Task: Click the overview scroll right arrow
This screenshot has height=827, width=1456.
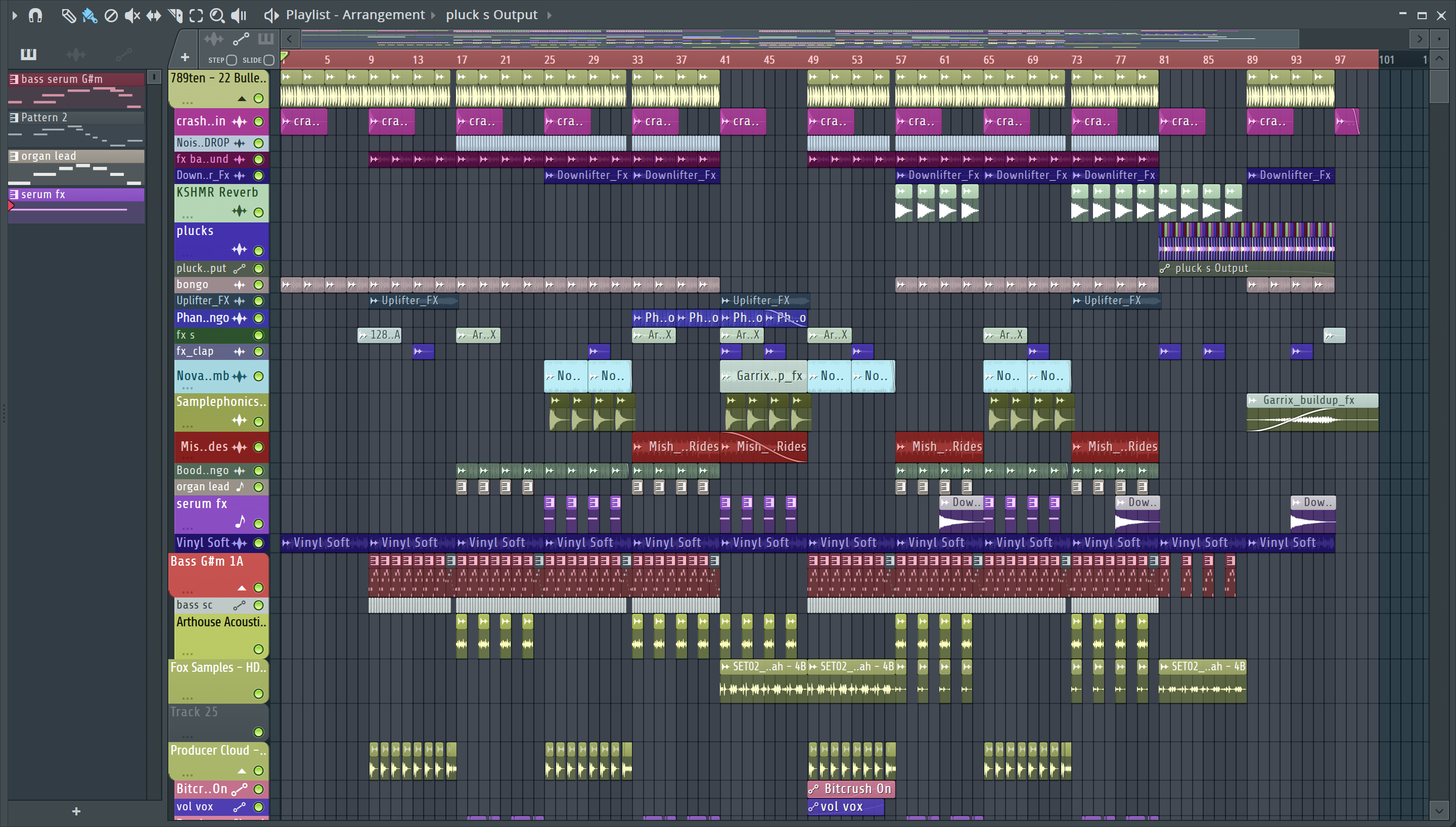Action: coord(1419,39)
